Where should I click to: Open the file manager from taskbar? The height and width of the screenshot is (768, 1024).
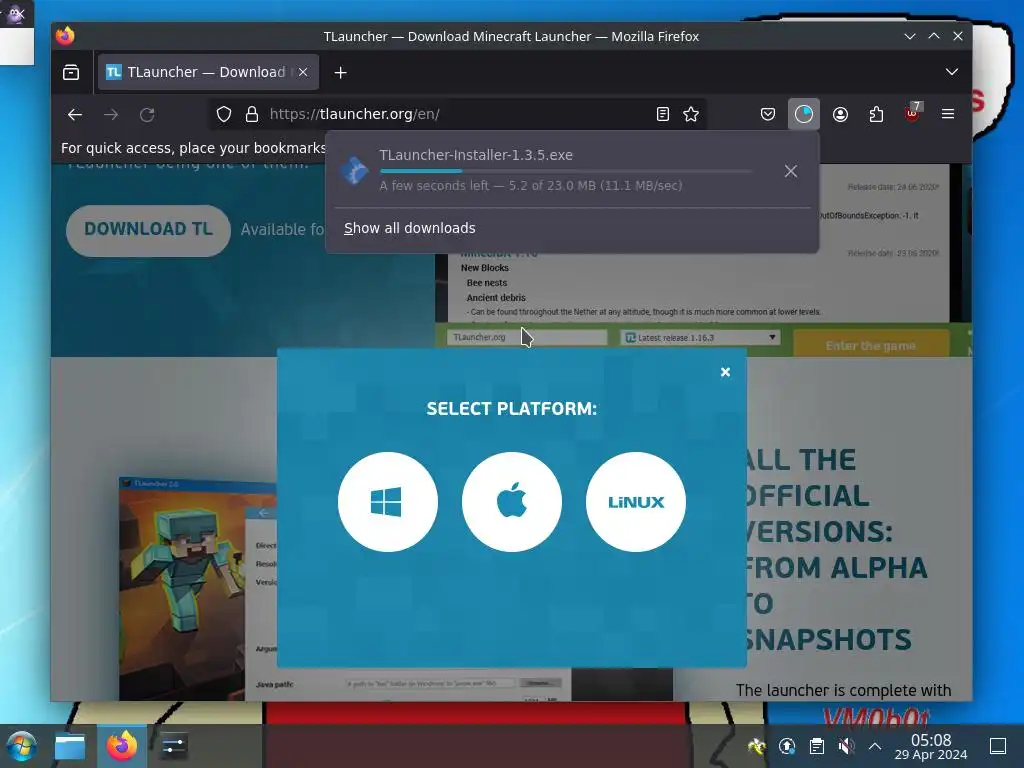[x=70, y=746]
